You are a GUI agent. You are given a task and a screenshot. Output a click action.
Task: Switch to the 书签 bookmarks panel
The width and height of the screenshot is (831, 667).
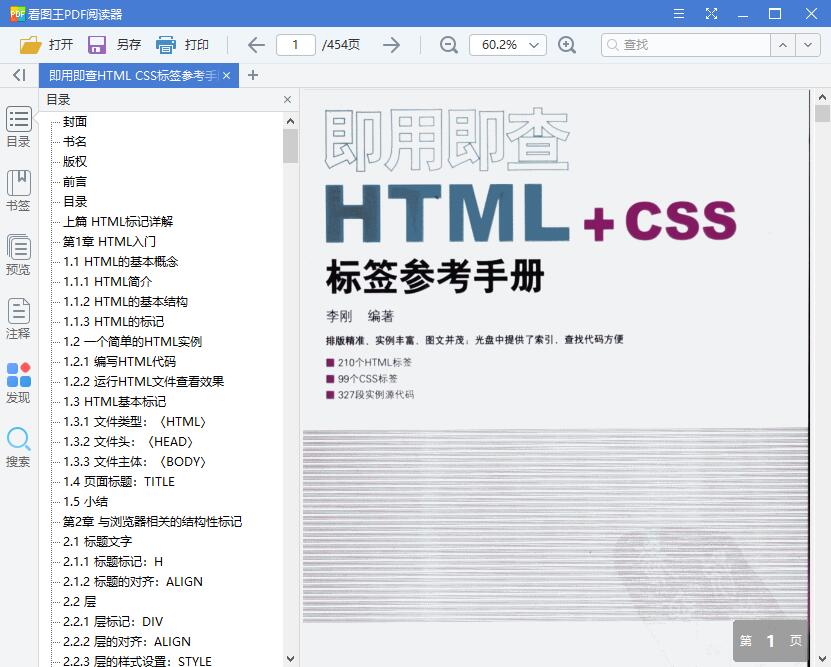tap(18, 190)
